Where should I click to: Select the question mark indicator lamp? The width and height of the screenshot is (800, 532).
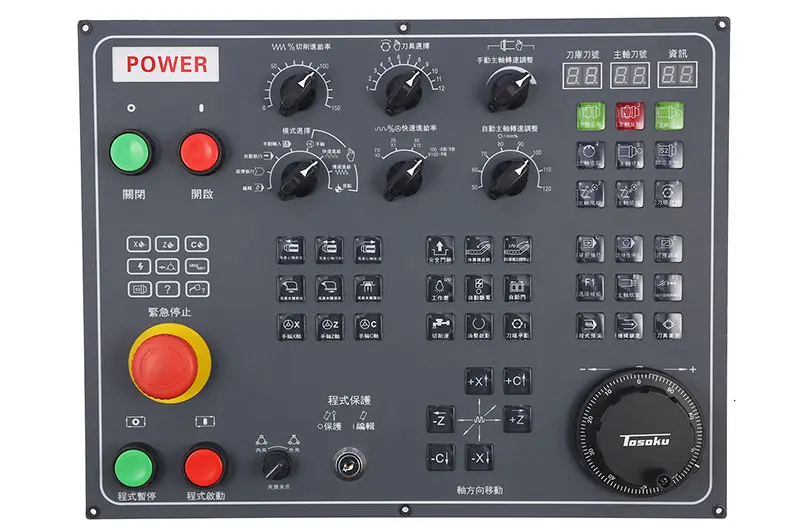[x=167, y=289]
